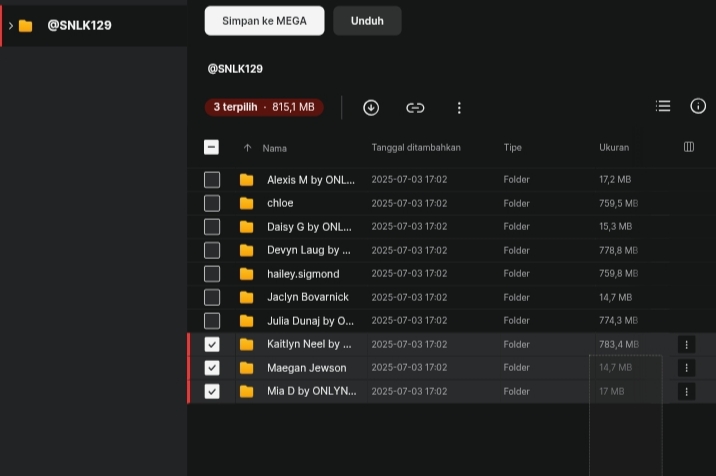Check the hailey.sigmond folder checkbox
This screenshot has width=716, height=476.
pyautogui.click(x=212, y=274)
